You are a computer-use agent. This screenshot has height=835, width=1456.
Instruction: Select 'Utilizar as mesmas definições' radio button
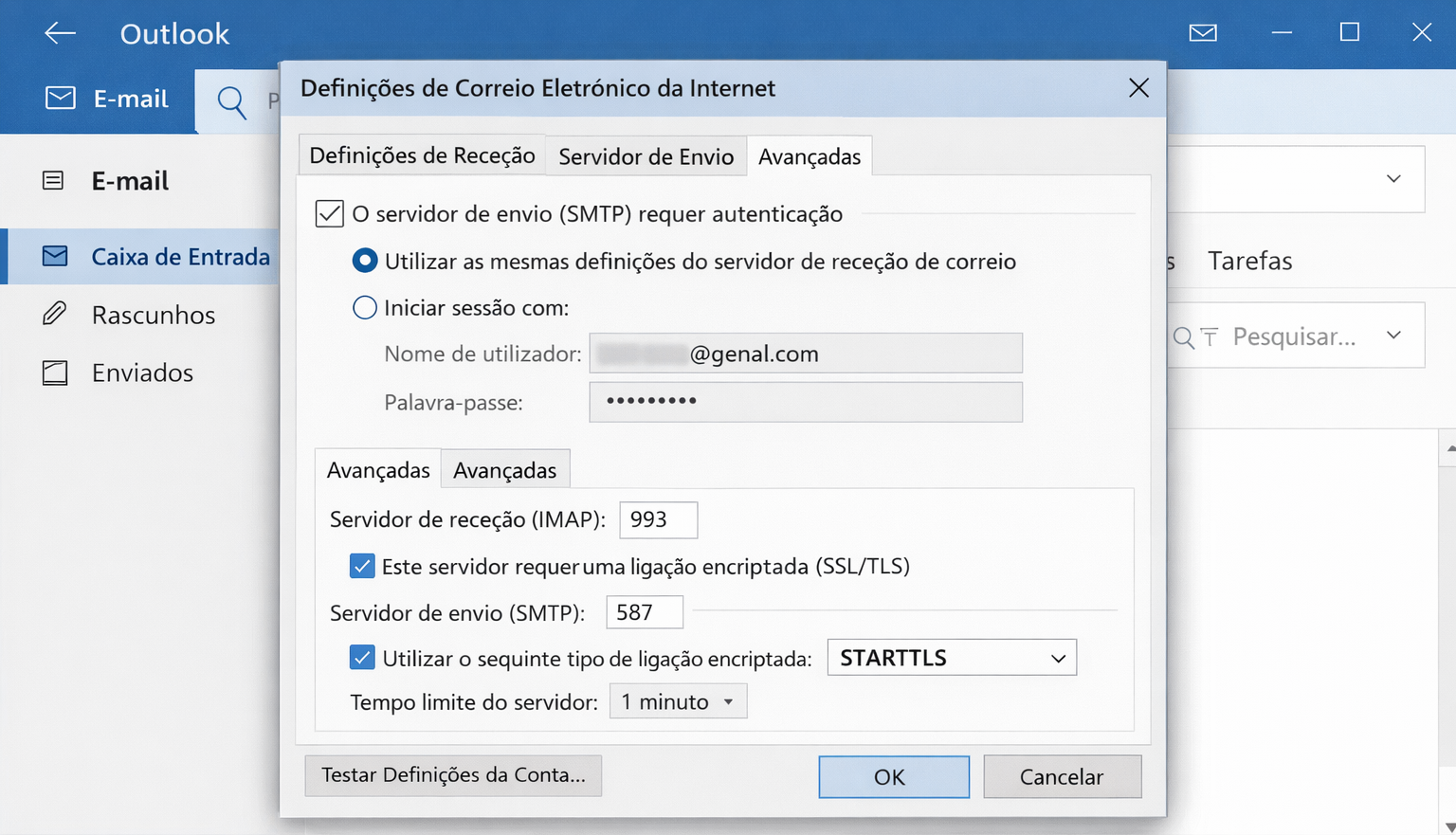[365, 261]
